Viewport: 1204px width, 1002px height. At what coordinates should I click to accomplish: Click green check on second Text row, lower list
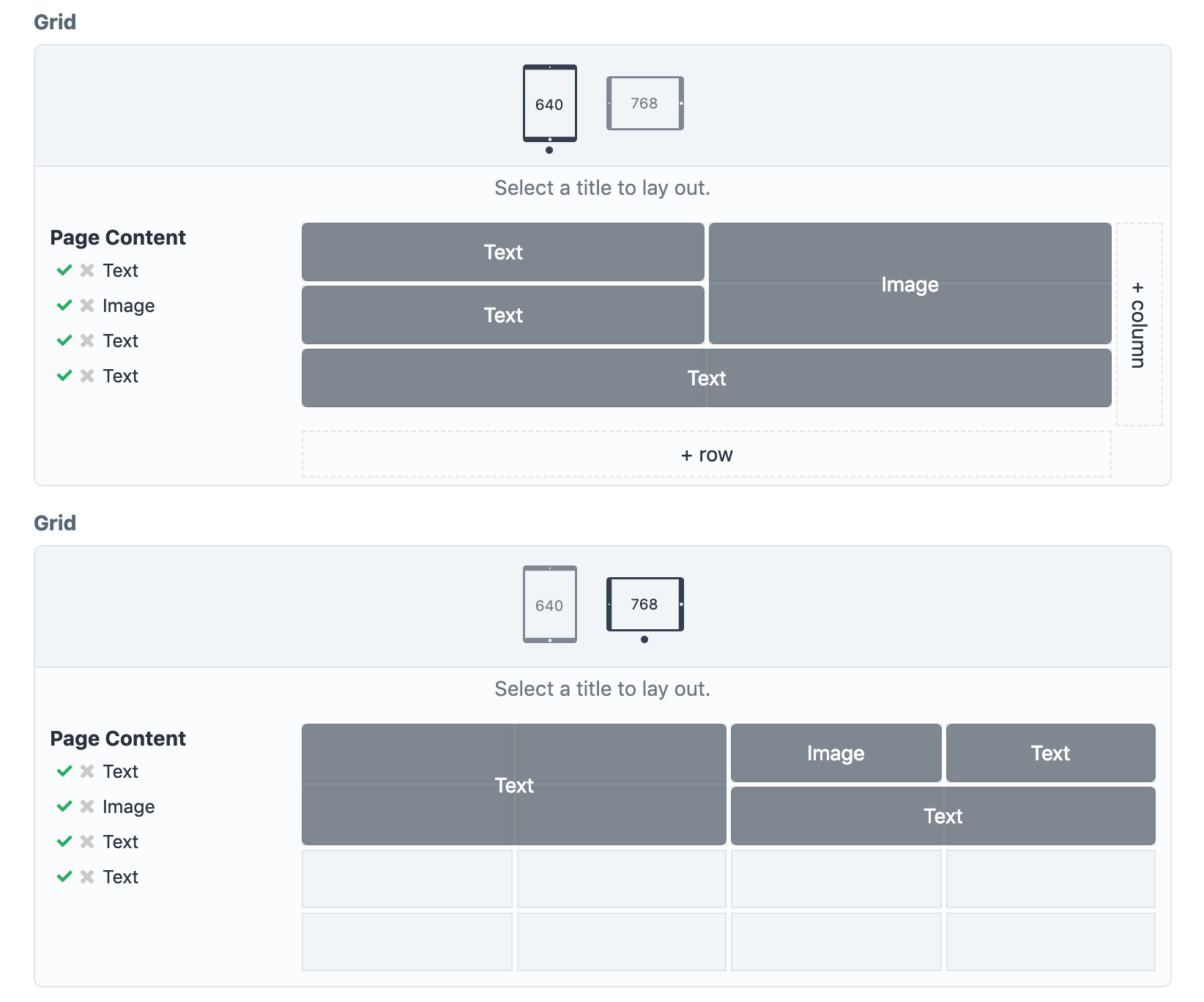point(64,842)
